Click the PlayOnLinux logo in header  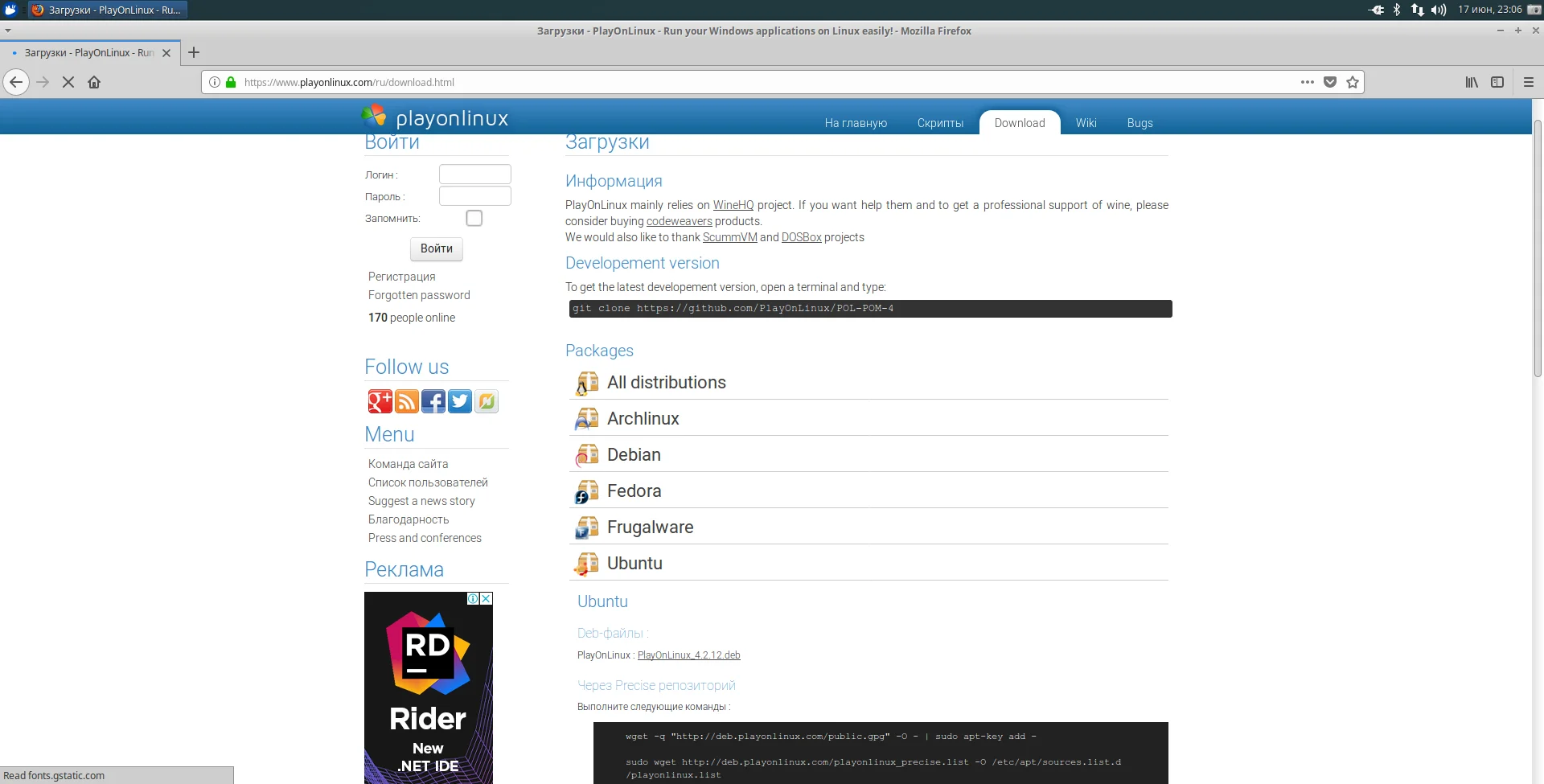pos(435,117)
